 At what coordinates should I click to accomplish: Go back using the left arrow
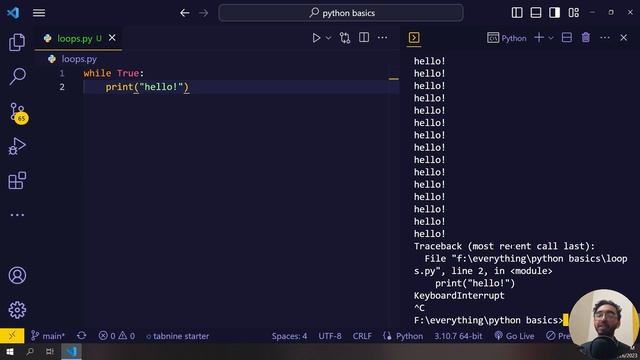pos(184,13)
